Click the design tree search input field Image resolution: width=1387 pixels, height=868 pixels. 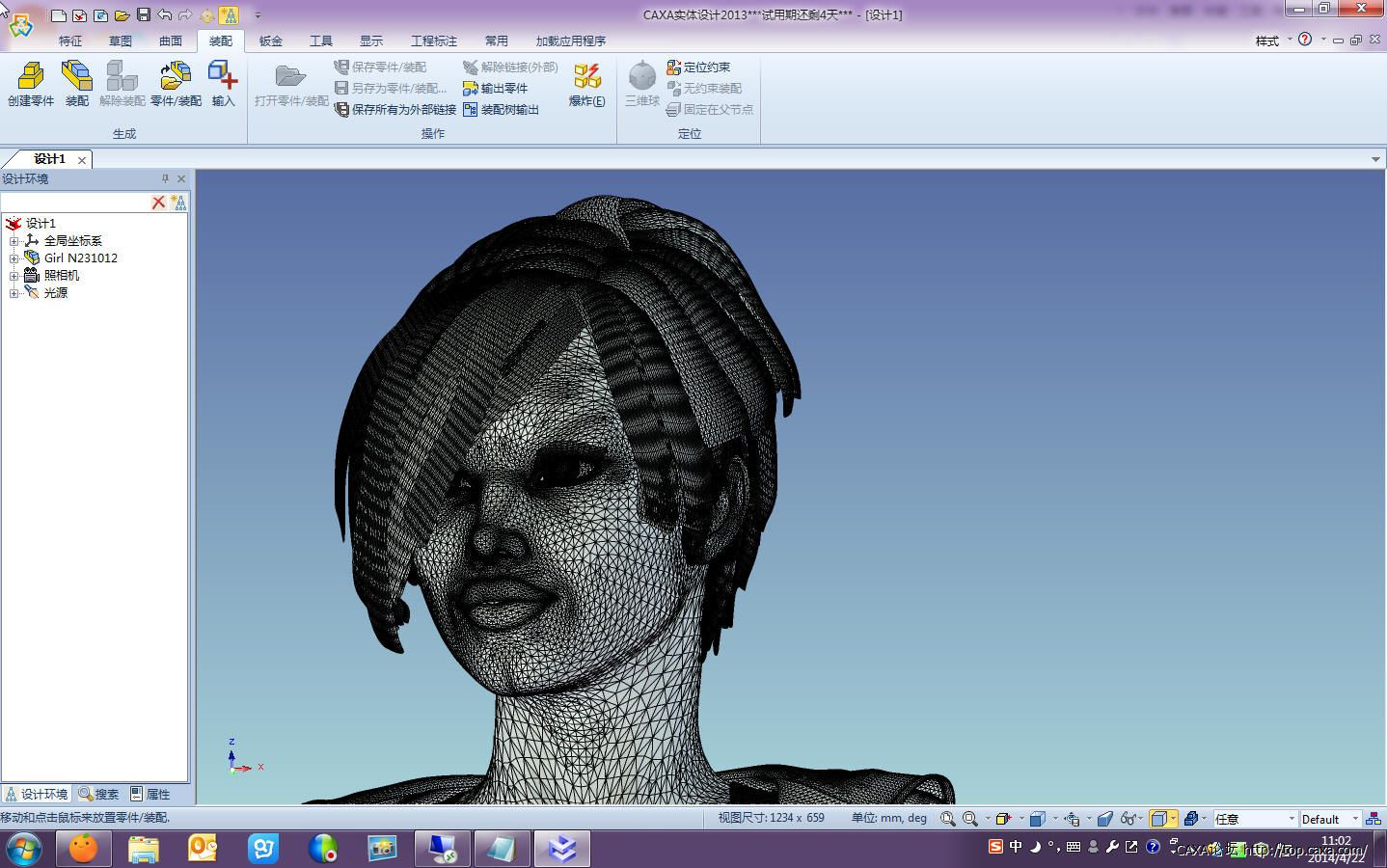[75, 202]
